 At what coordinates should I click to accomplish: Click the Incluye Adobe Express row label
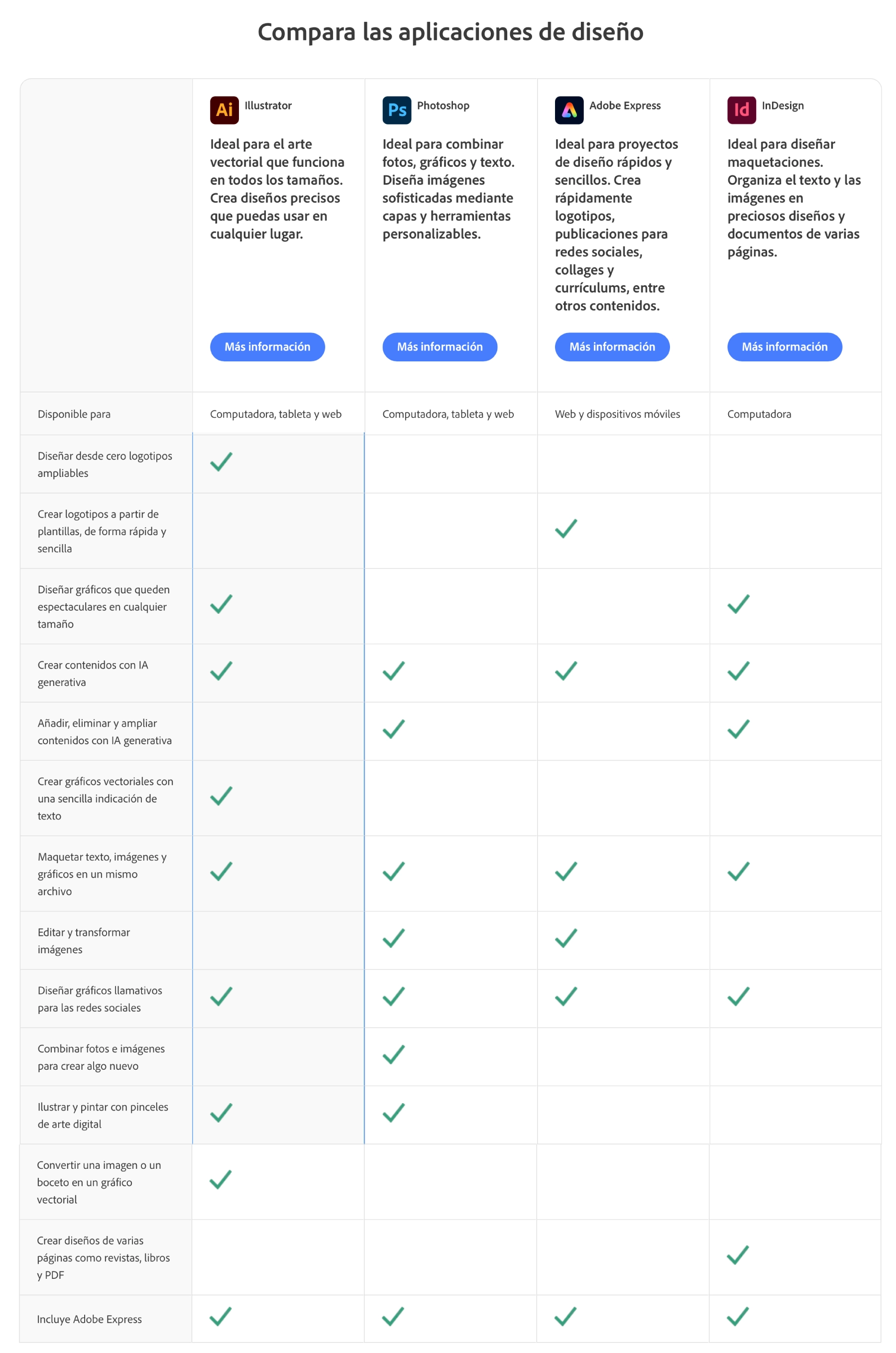tap(89, 1319)
